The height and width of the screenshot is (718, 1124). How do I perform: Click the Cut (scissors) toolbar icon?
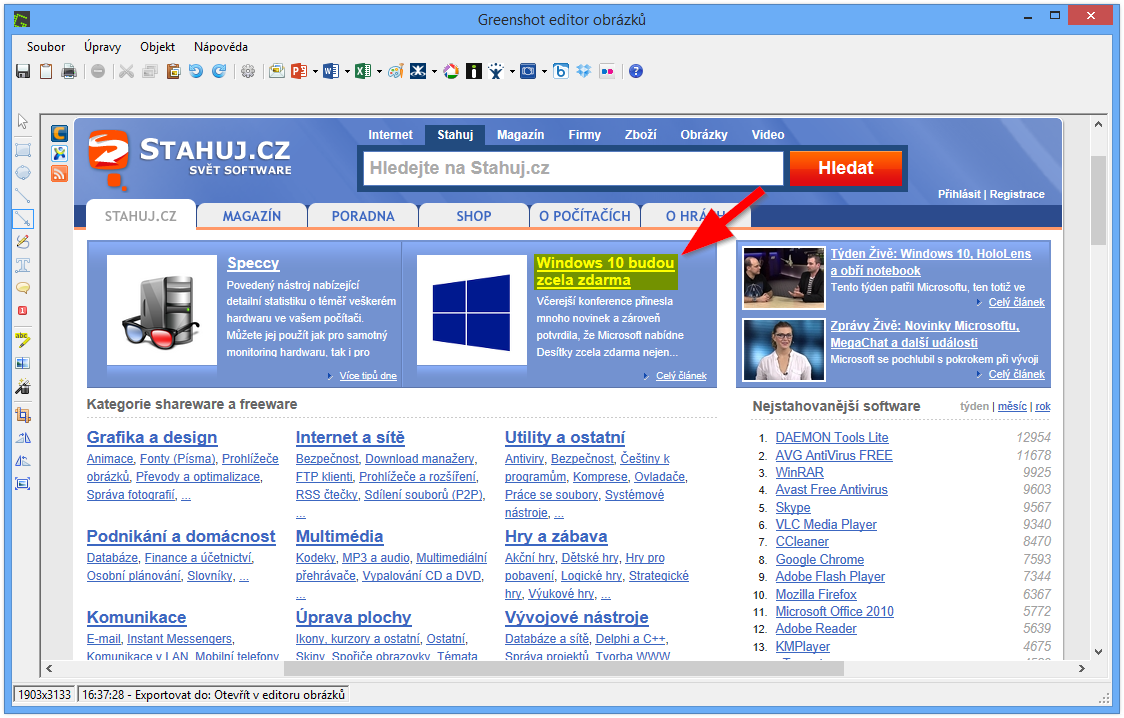[126, 71]
